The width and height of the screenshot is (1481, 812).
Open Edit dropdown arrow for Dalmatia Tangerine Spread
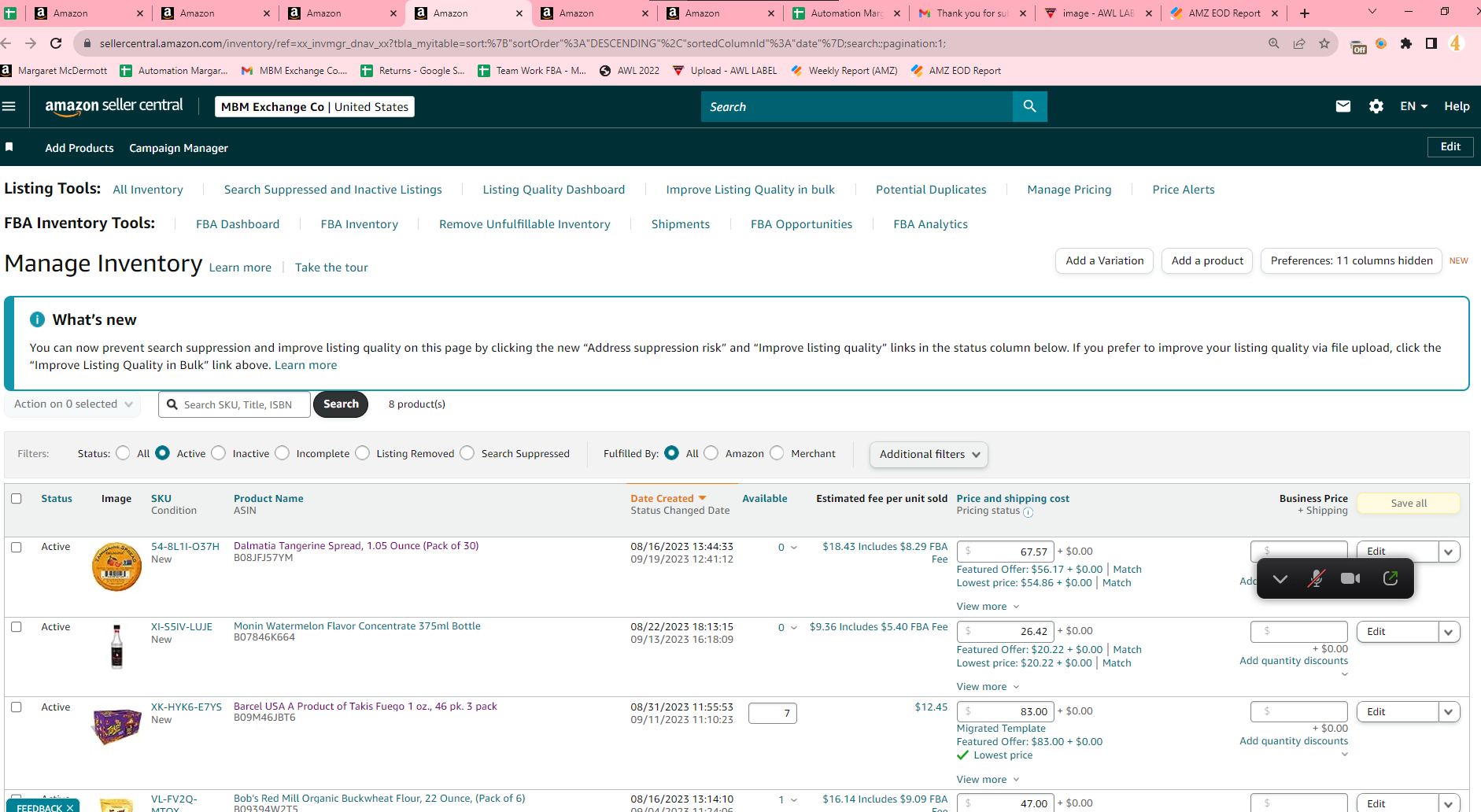pyautogui.click(x=1449, y=552)
